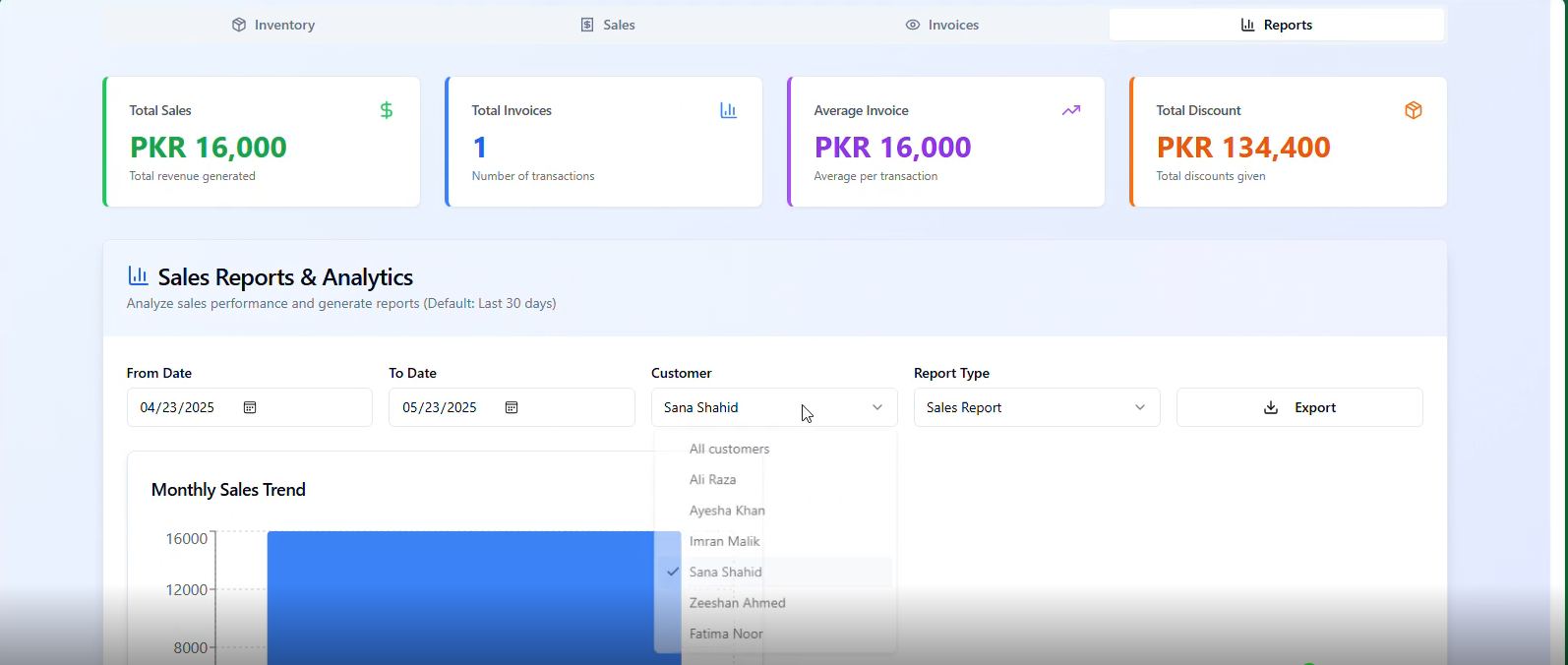Click the Sales receipt icon

tap(587, 25)
